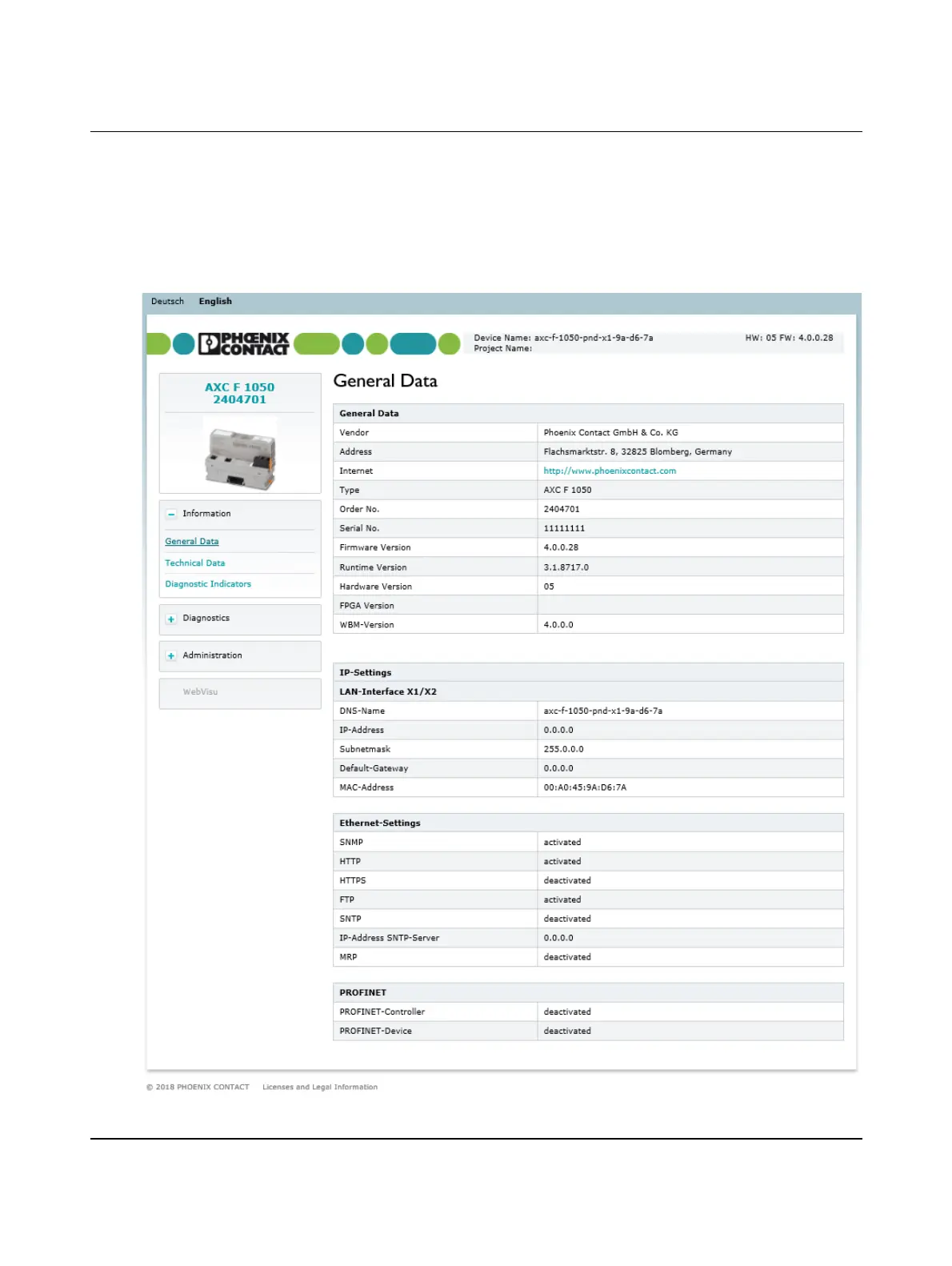952x1266 pixels.
Task: Click the IP-Address row label
Action: coord(362,731)
